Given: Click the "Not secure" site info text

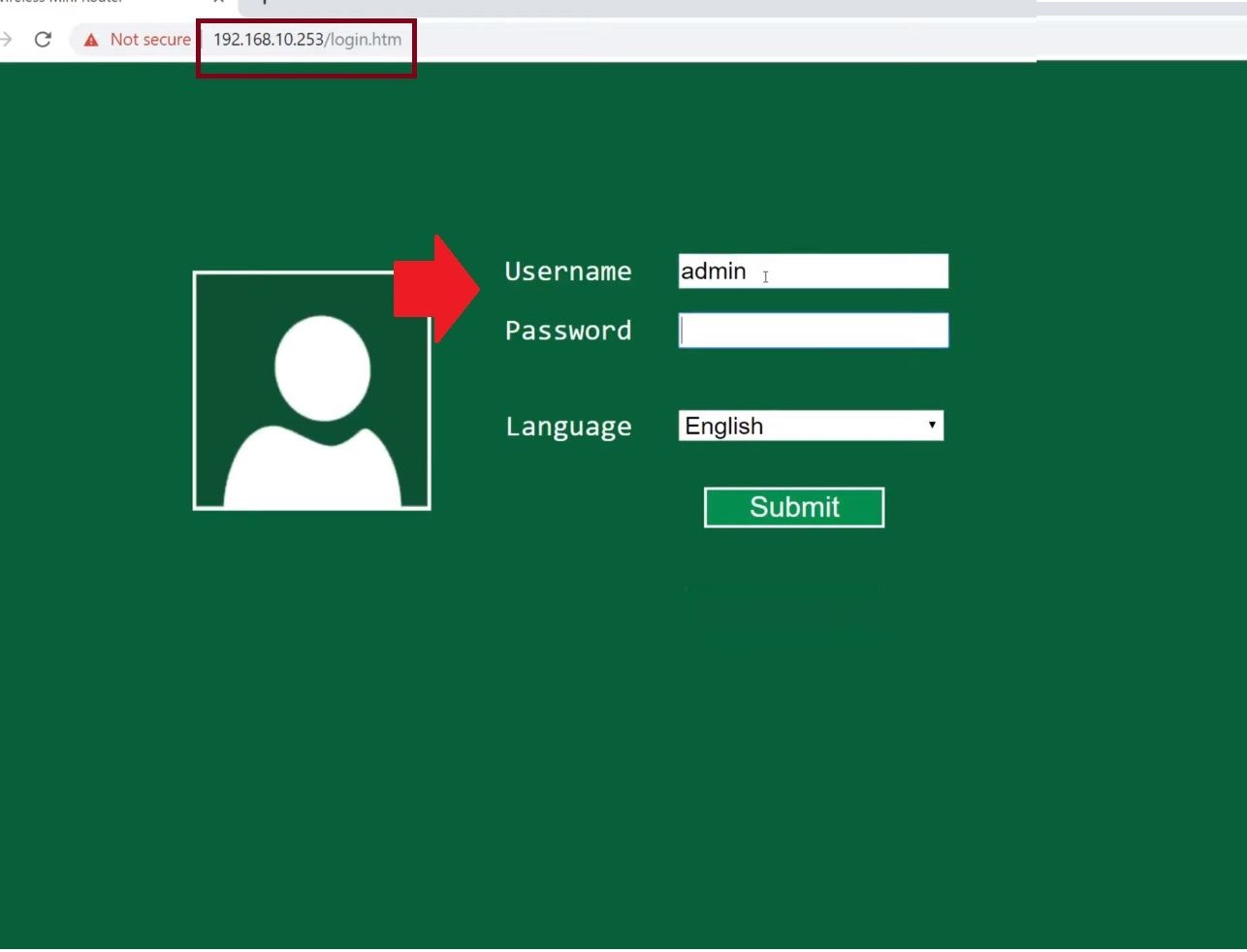Looking at the screenshot, I should pyautogui.click(x=150, y=40).
